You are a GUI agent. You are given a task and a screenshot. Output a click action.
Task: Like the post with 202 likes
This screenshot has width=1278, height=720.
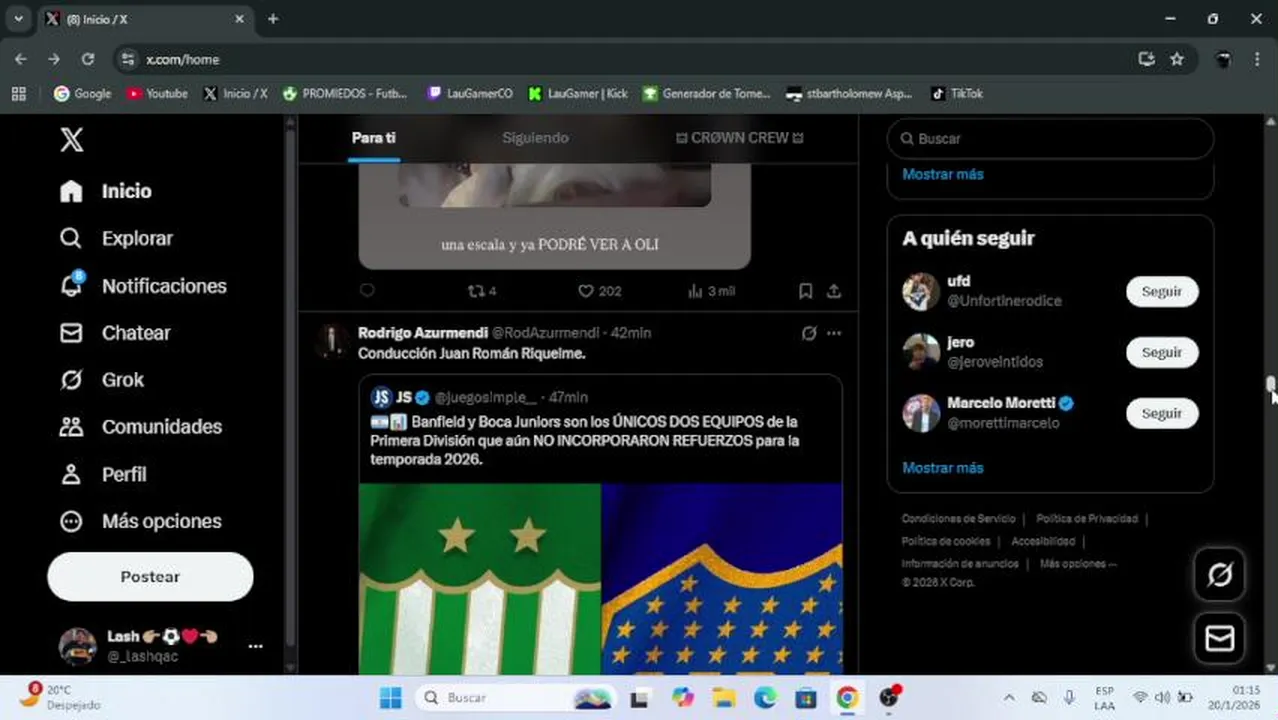click(599, 291)
